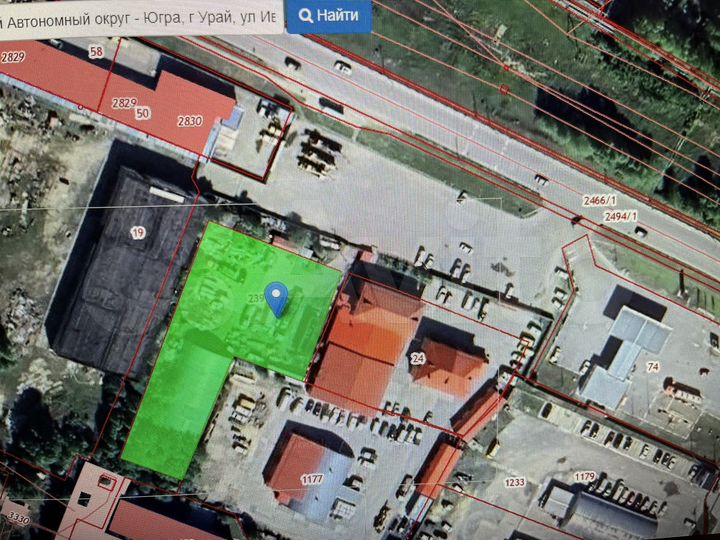Click parcel label 24
Image resolution: width=720 pixels, height=540 pixels.
pyautogui.click(x=417, y=358)
